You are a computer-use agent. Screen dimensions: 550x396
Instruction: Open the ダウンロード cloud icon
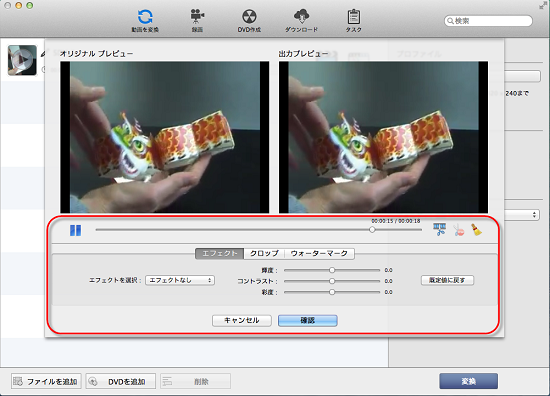301,21
